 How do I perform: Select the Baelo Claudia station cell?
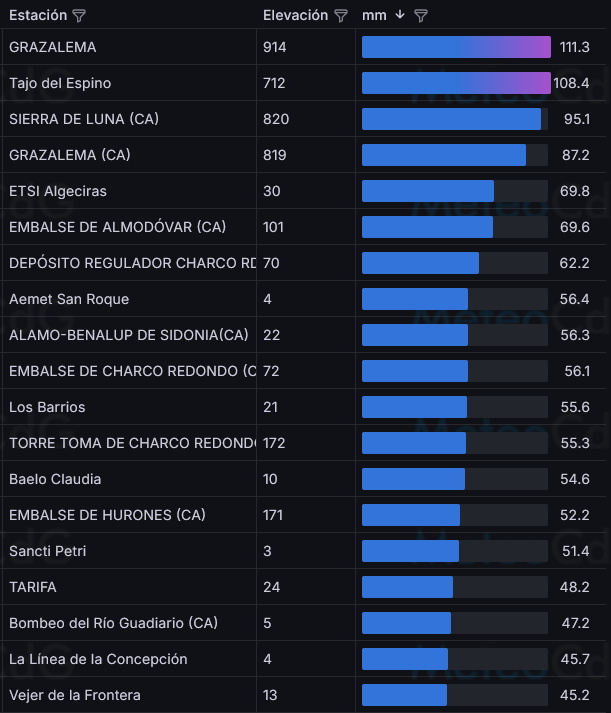[x=55, y=479]
